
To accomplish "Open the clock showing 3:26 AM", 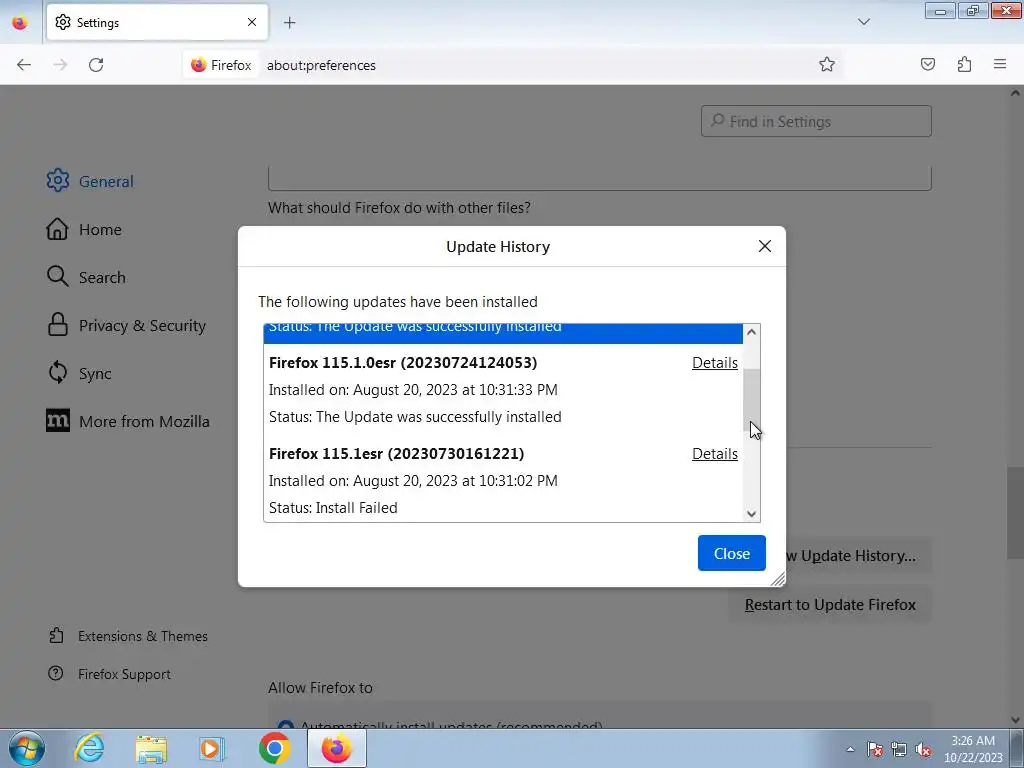I will click(972, 748).
